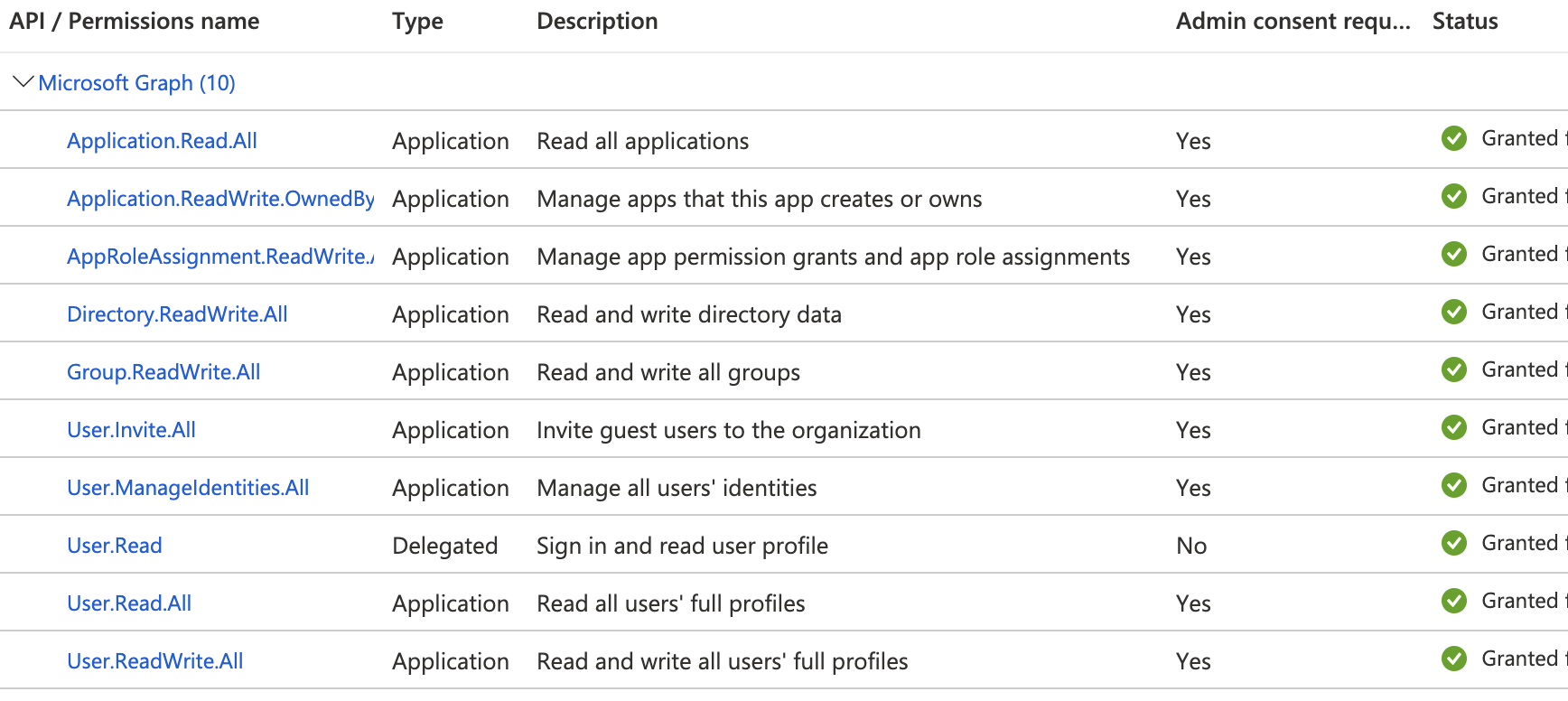Open the Application.Read.All permission link
The height and width of the screenshot is (701, 1568).
162,140
